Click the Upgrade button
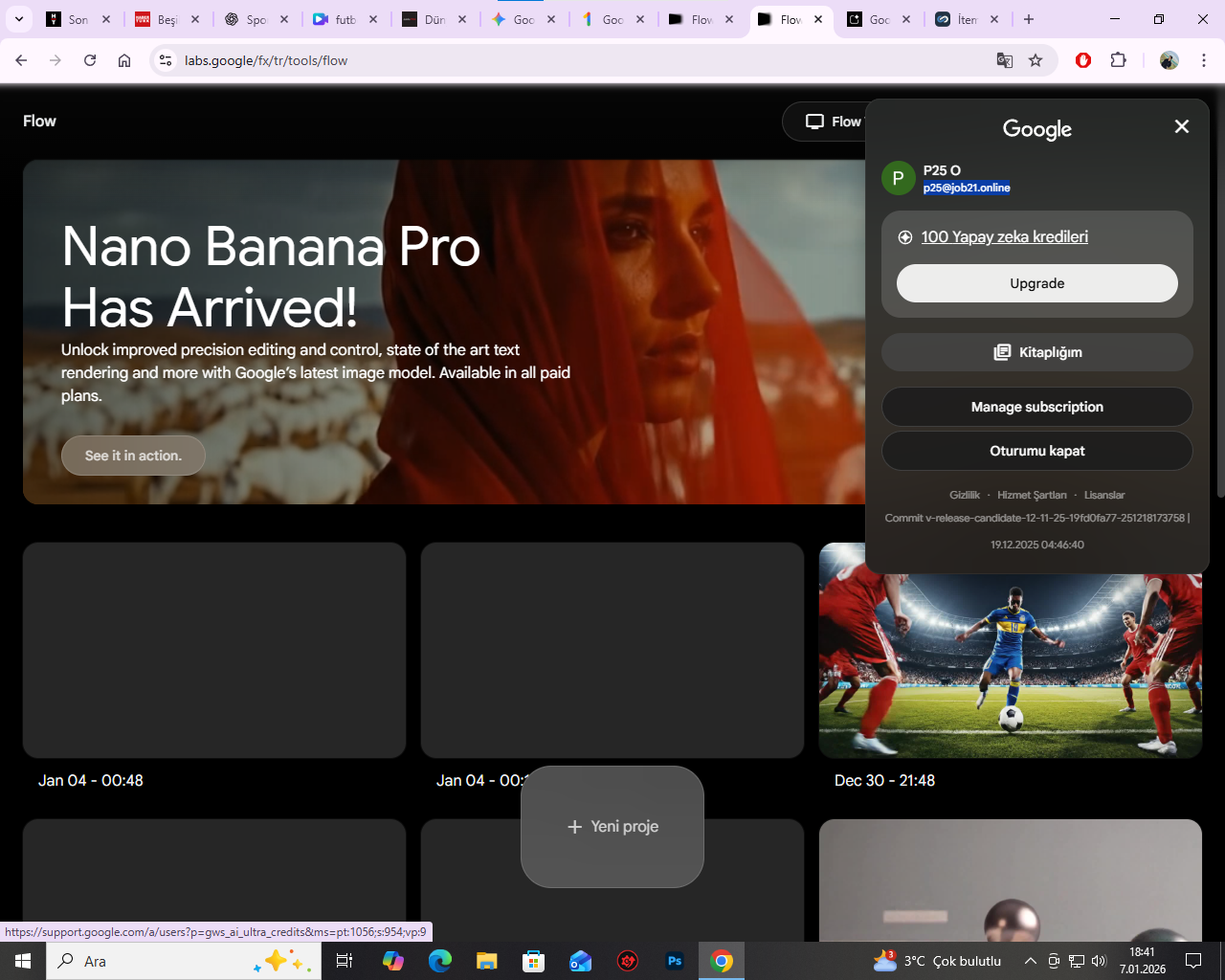Image resolution: width=1225 pixels, height=980 pixels. pos(1037,283)
